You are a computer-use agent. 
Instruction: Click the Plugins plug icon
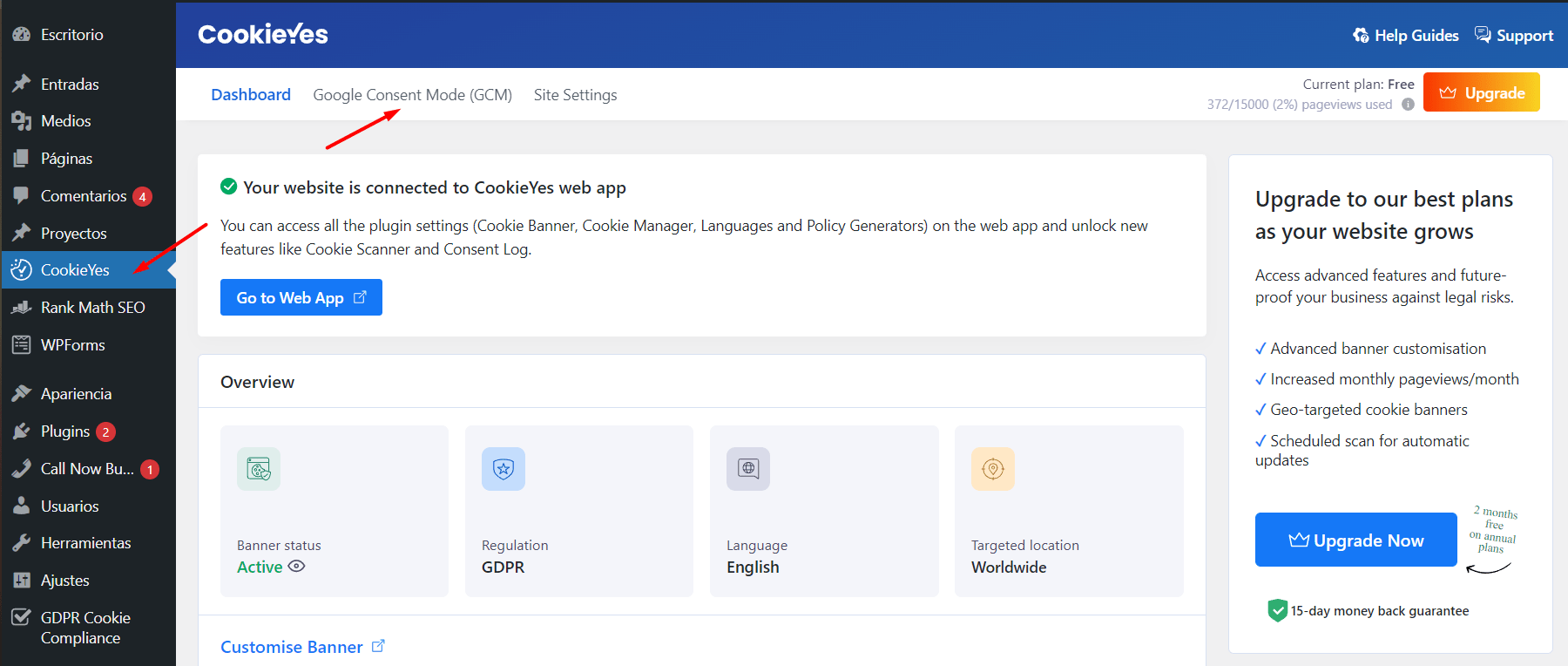click(x=21, y=432)
